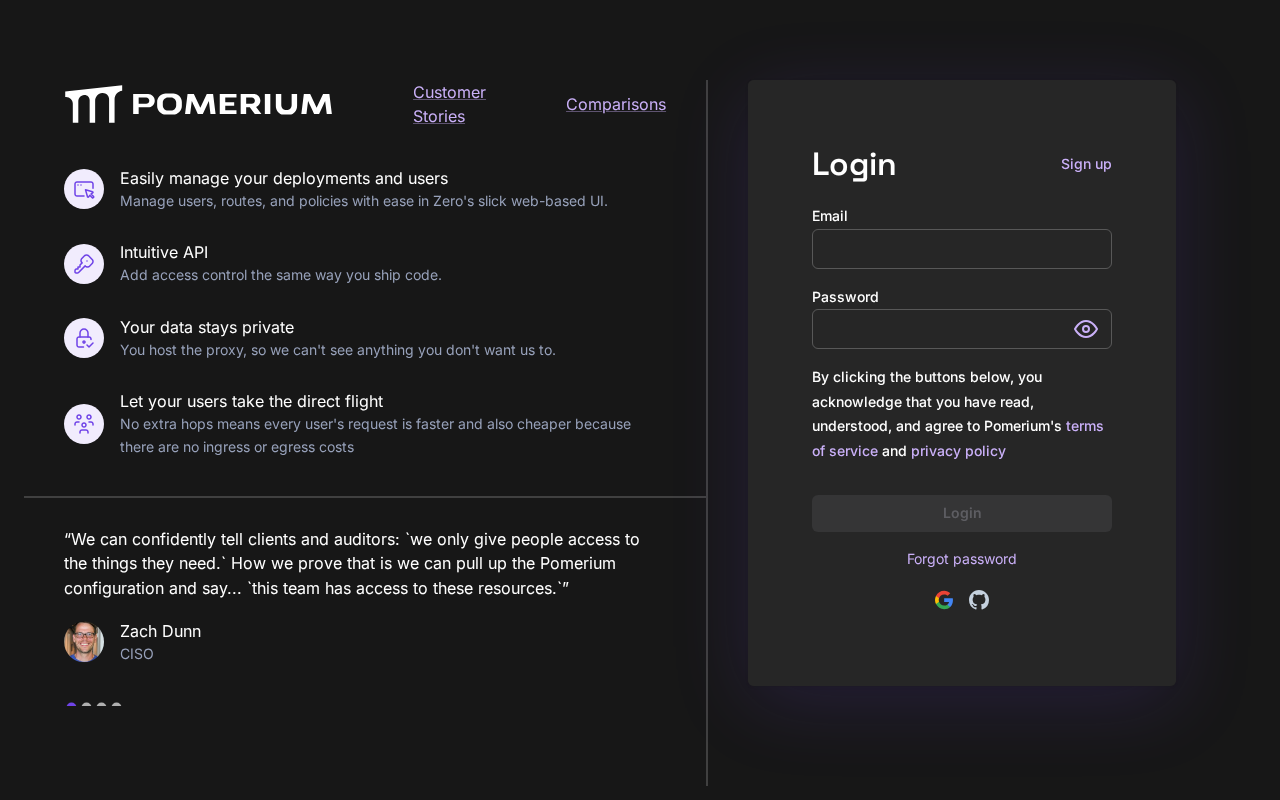Open the Customer Stories link
This screenshot has width=1280, height=800.
(x=449, y=104)
